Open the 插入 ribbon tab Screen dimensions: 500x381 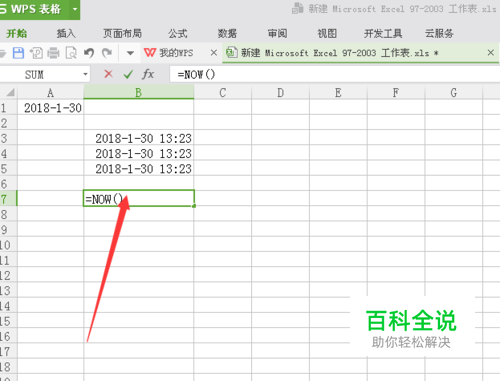[66, 33]
